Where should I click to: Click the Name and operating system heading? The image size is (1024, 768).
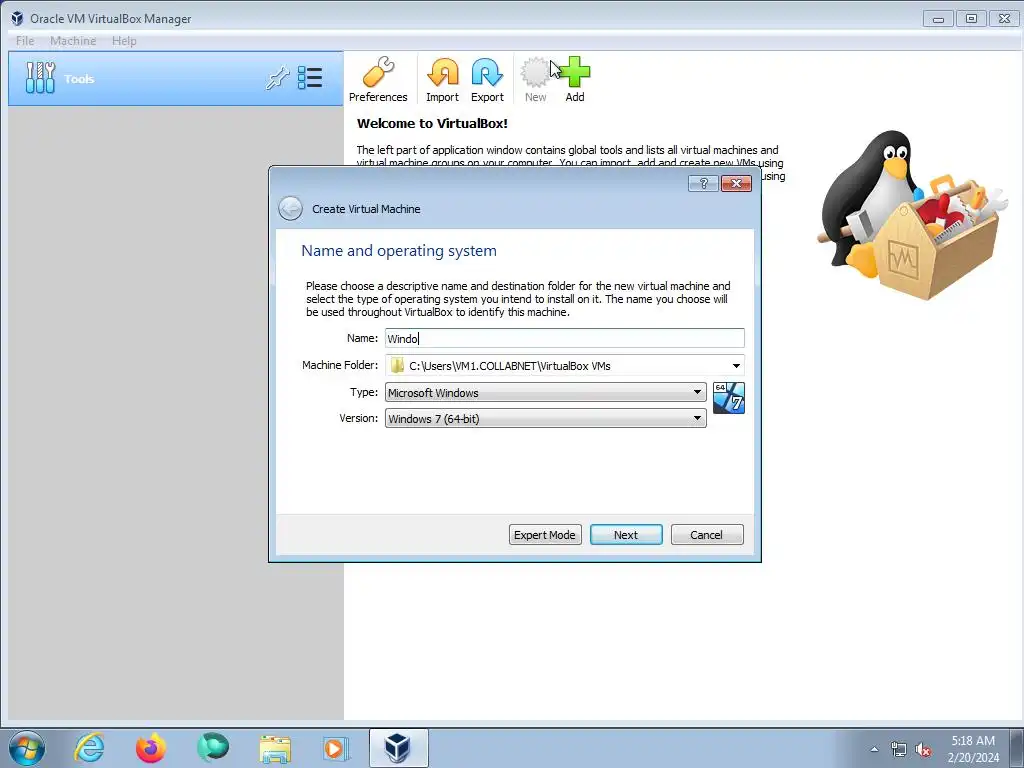tap(399, 251)
